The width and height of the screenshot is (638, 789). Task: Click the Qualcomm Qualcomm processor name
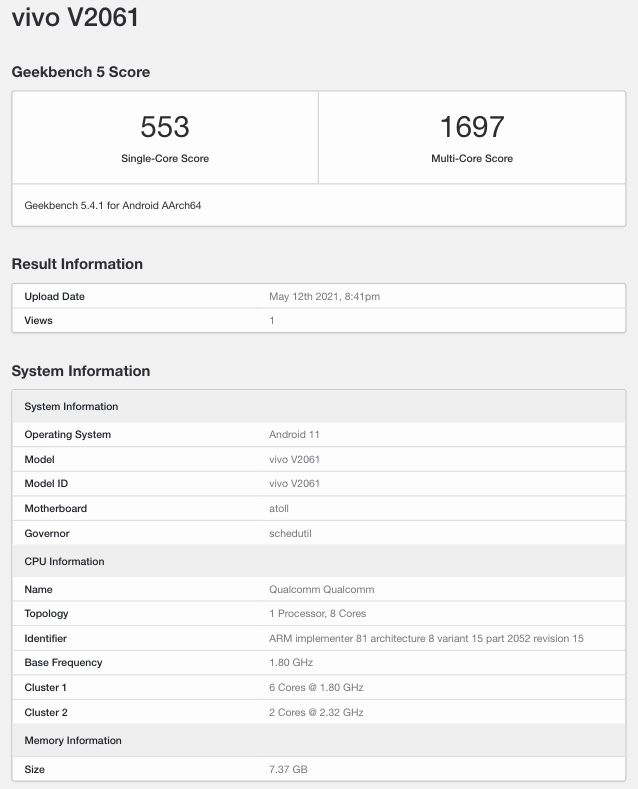click(x=322, y=590)
